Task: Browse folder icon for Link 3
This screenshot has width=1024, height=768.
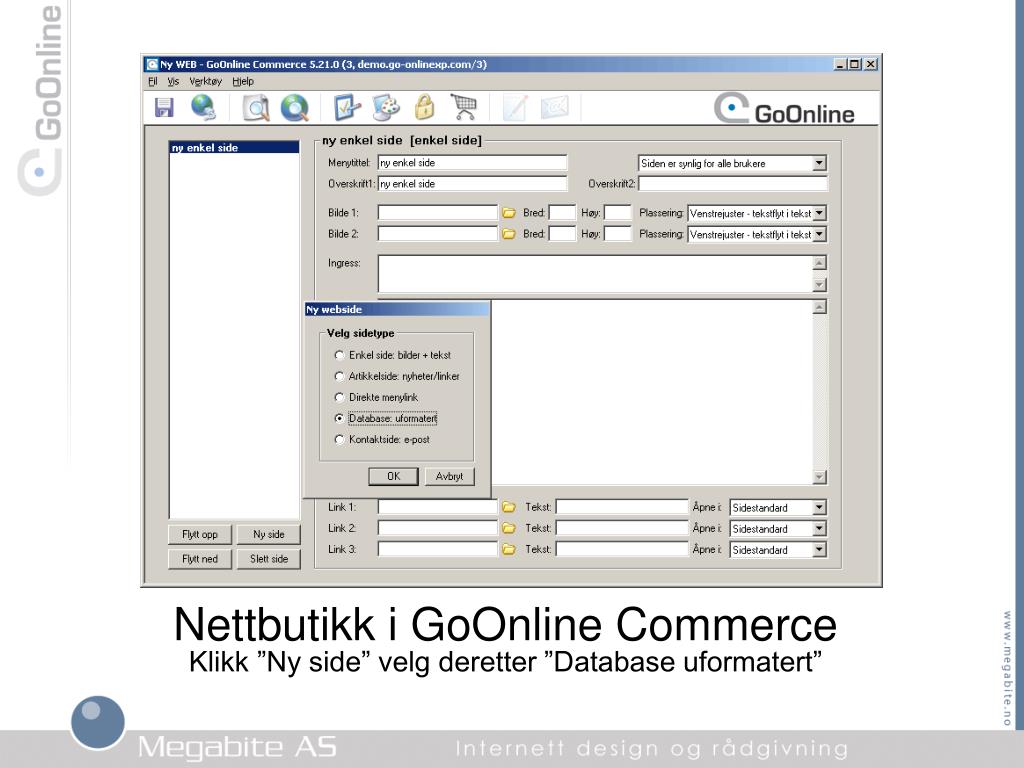Action: pos(509,550)
